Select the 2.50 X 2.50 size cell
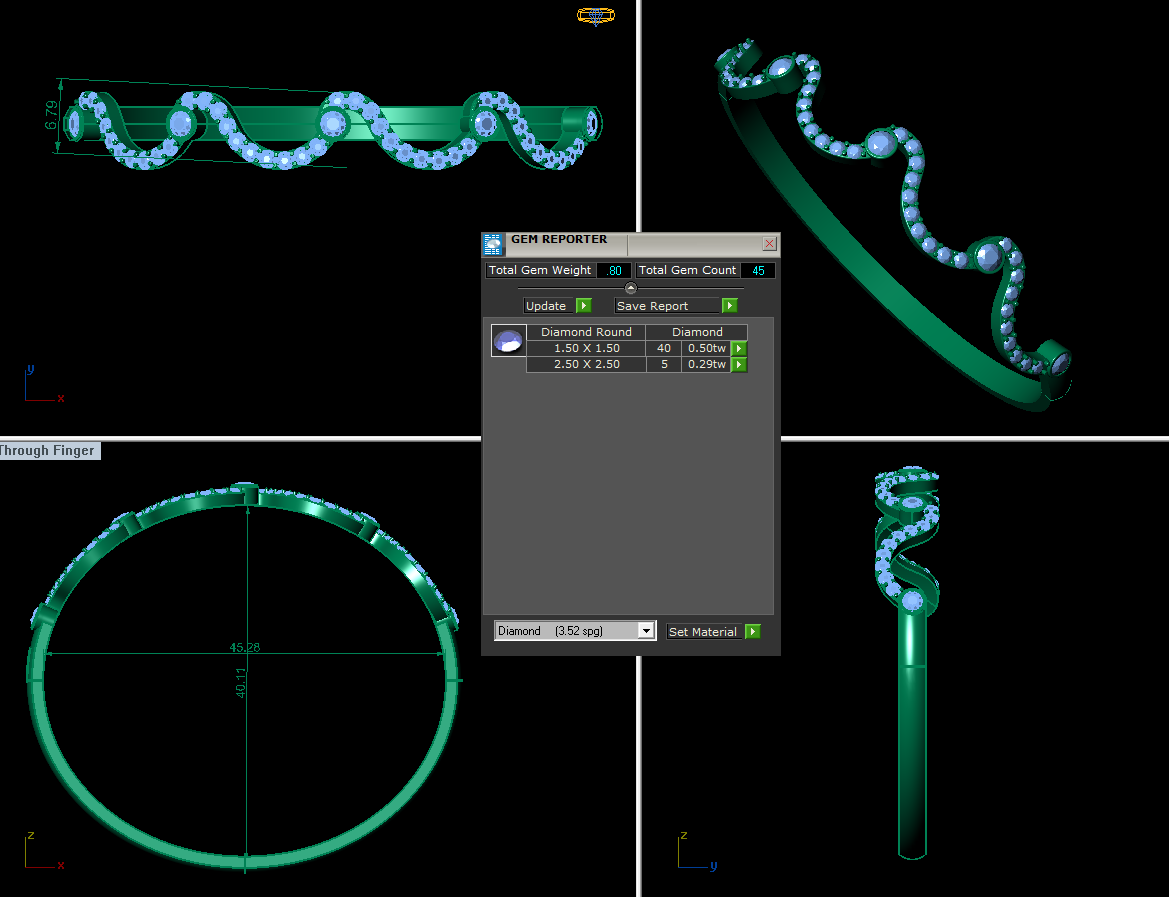1169x897 pixels. [586, 365]
